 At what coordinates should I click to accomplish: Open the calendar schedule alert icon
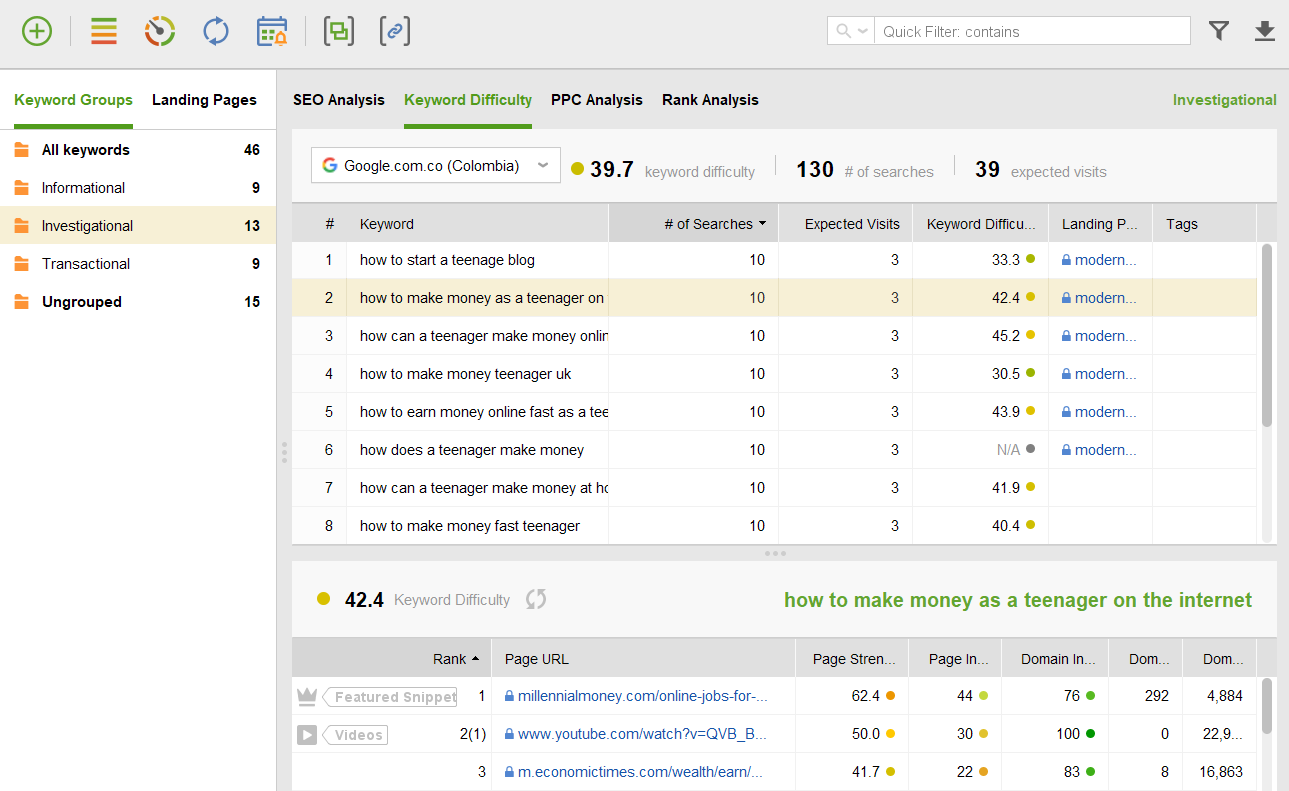(x=272, y=31)
